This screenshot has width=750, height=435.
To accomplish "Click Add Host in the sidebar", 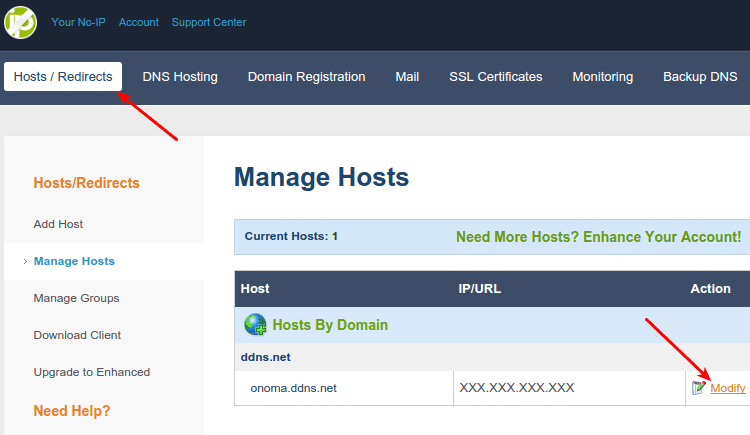I will tap(58, 224).
